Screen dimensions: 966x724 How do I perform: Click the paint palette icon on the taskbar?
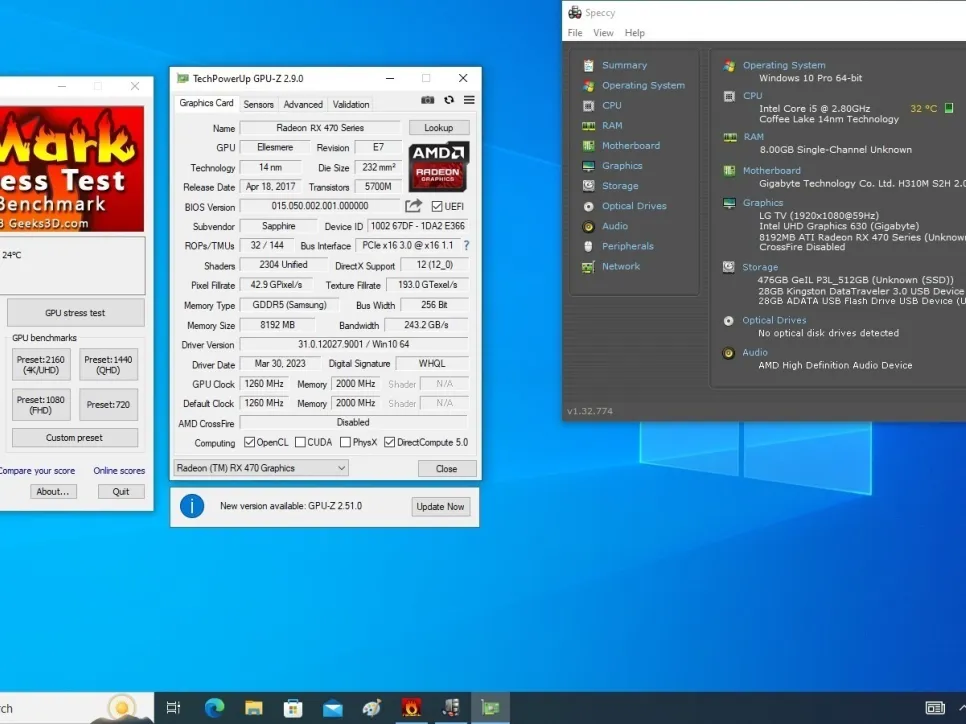[371, 708]
